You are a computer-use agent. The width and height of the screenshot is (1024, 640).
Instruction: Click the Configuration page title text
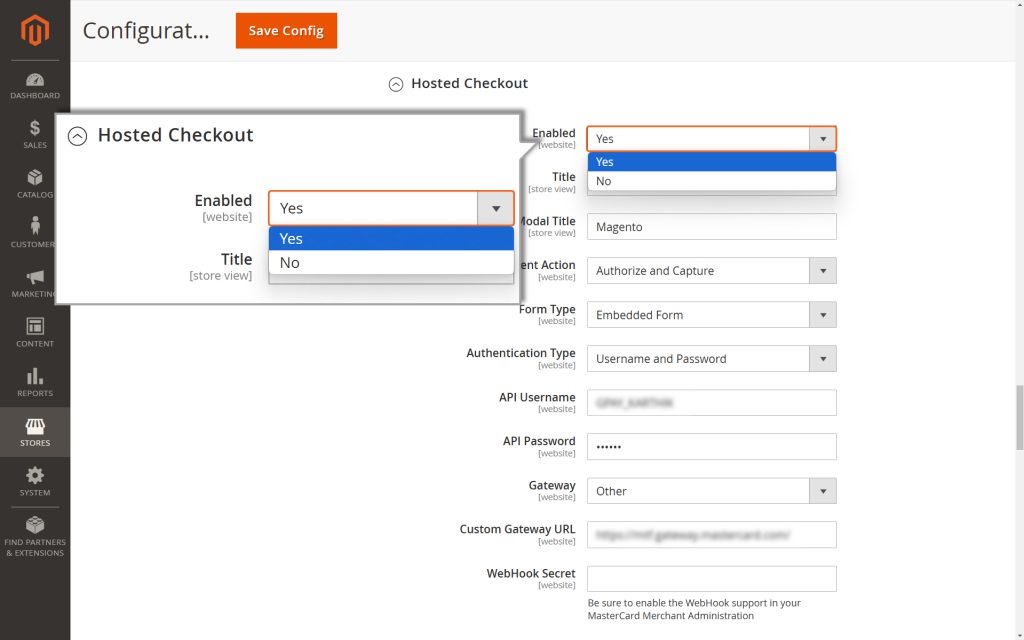pos(146,31)
